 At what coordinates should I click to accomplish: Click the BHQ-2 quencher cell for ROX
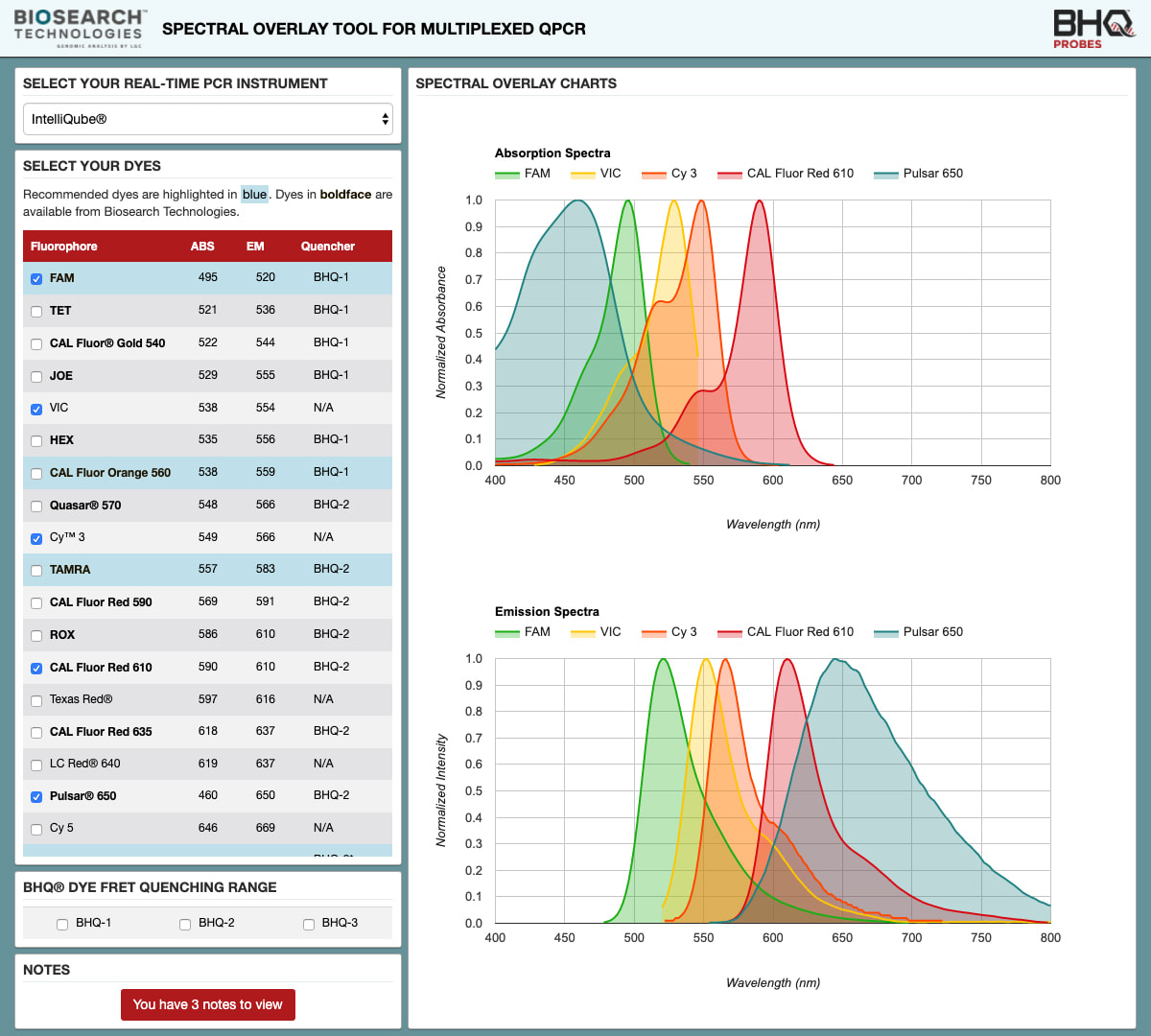[x=331, y=634]
